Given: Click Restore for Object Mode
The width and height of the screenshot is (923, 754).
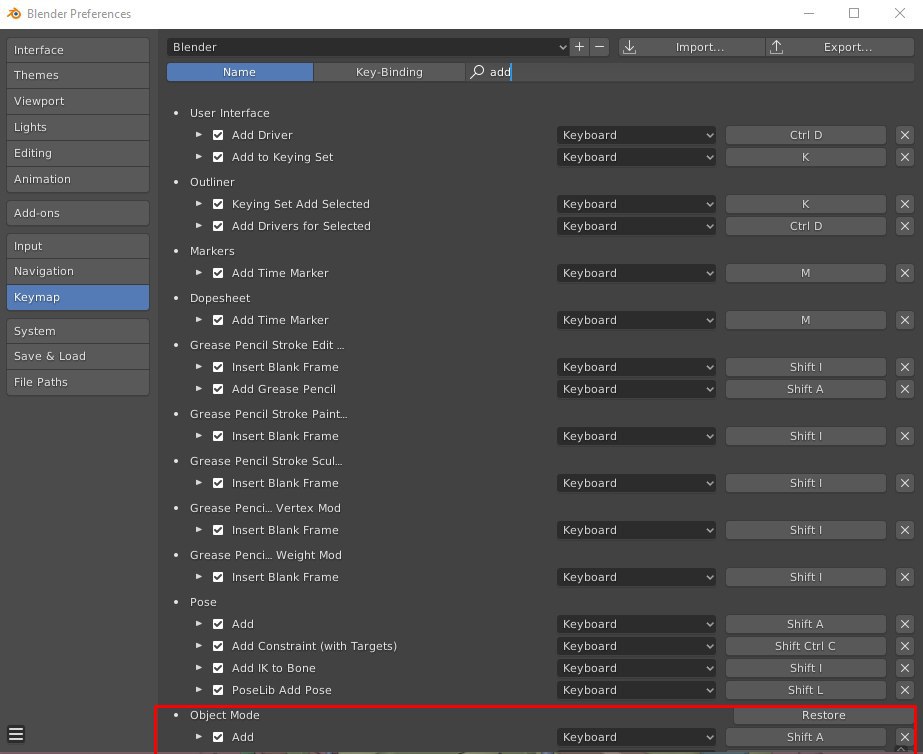Looking at the screenshot, I should [x=824, y=715].
